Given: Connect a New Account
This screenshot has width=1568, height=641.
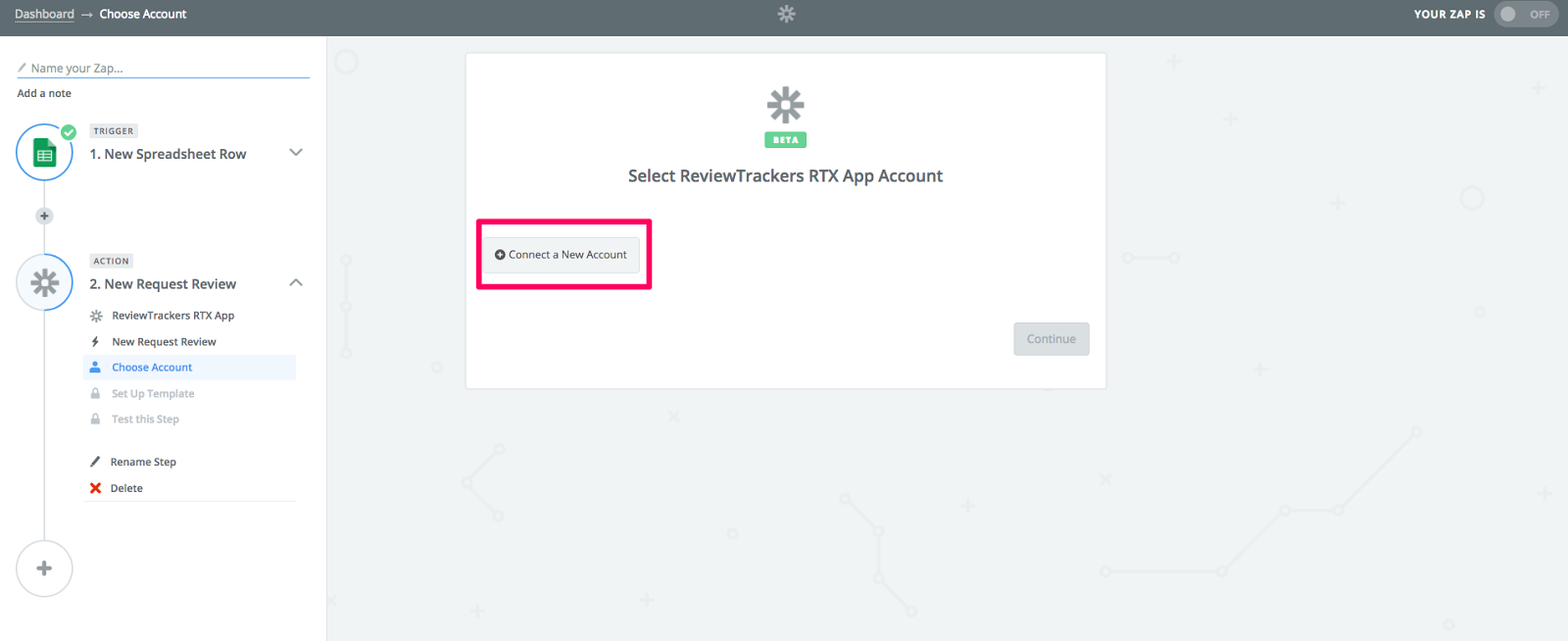Looking at the screenshot, I should (561, 255).
